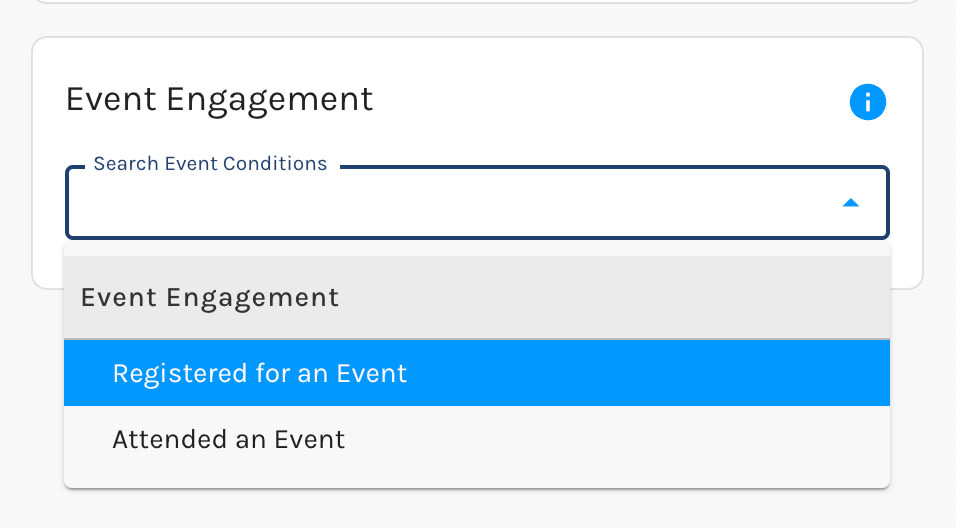956x528 pixels.
Task: Open Event Engagement help info icon
Action: pos(868,102)
